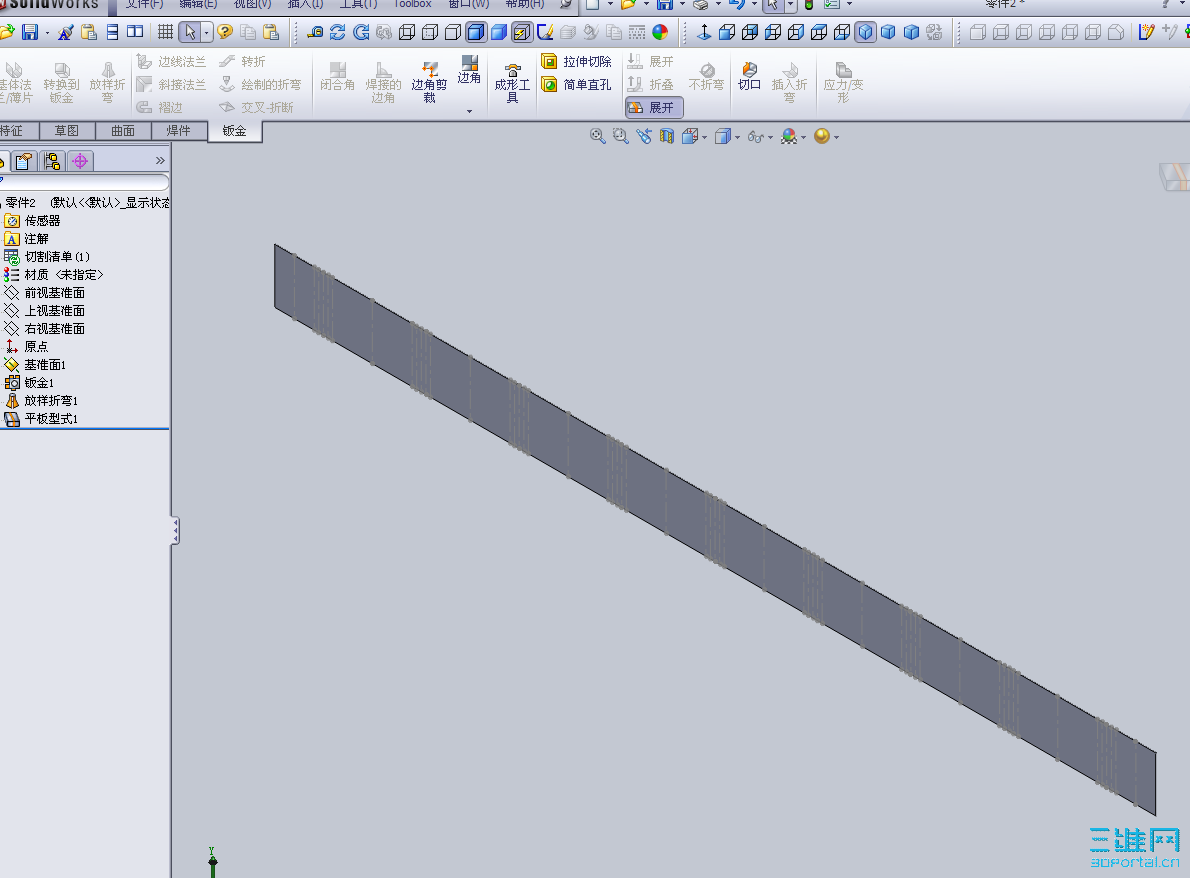Image resolution: width=1190 pixels, height=878 pixels.
Task: Click the Hem (褶边) button
Action: 160,108
